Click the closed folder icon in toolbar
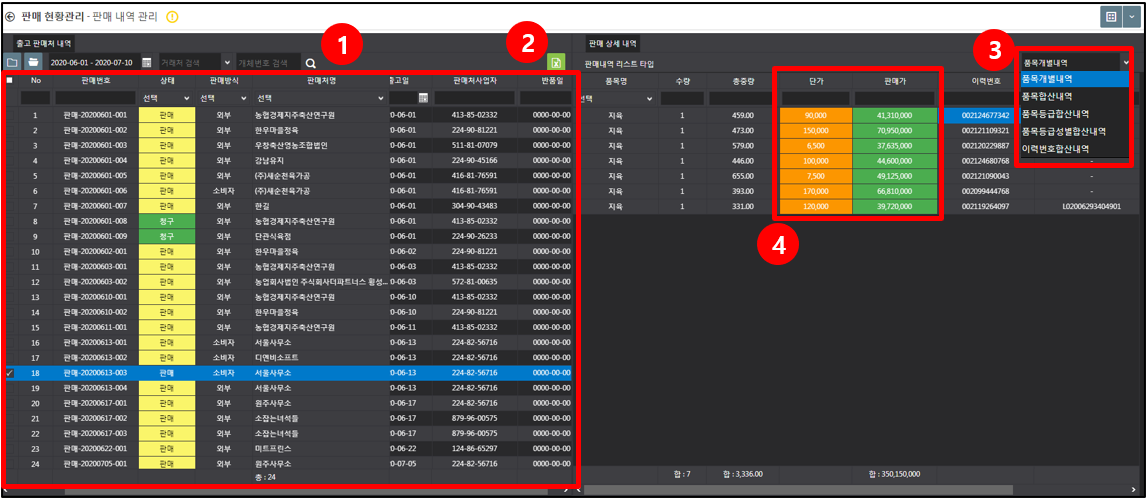The width and height of the screenshot is (1147, 500). point(12,63)
